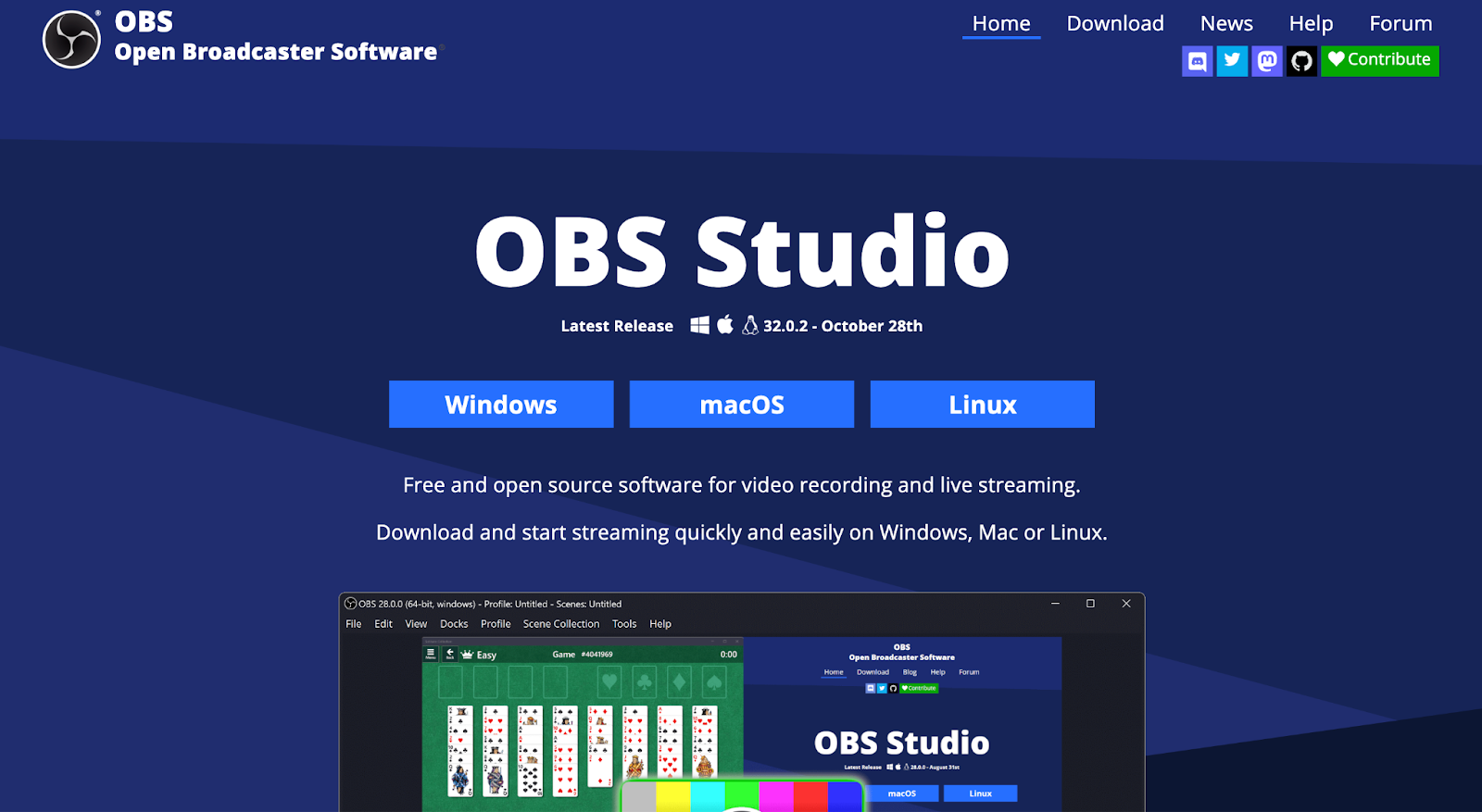1482x812 pixels.
Task: Choose the macOS download button
Action: click(x=742, y=405)
